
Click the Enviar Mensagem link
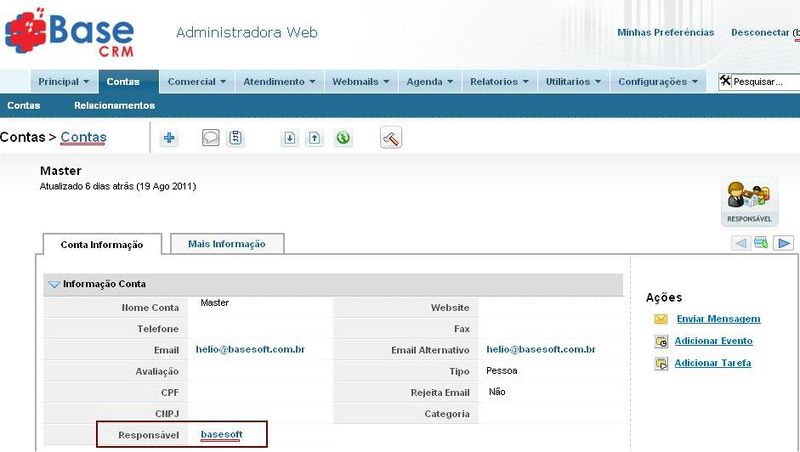718,319
